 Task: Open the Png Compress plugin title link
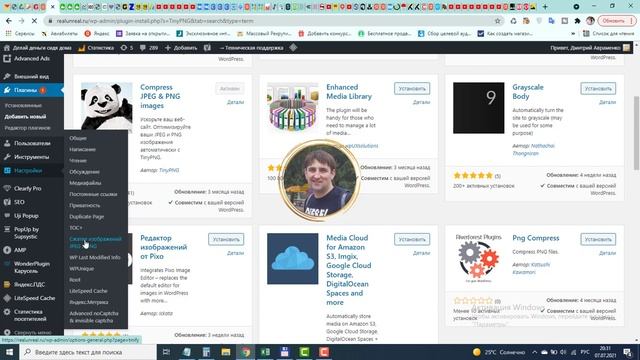(536, 238)
